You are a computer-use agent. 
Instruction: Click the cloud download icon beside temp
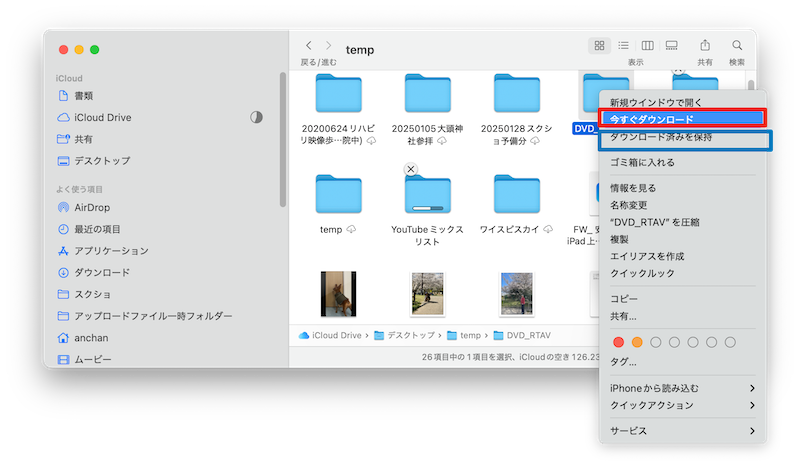(x=351, y=229)
